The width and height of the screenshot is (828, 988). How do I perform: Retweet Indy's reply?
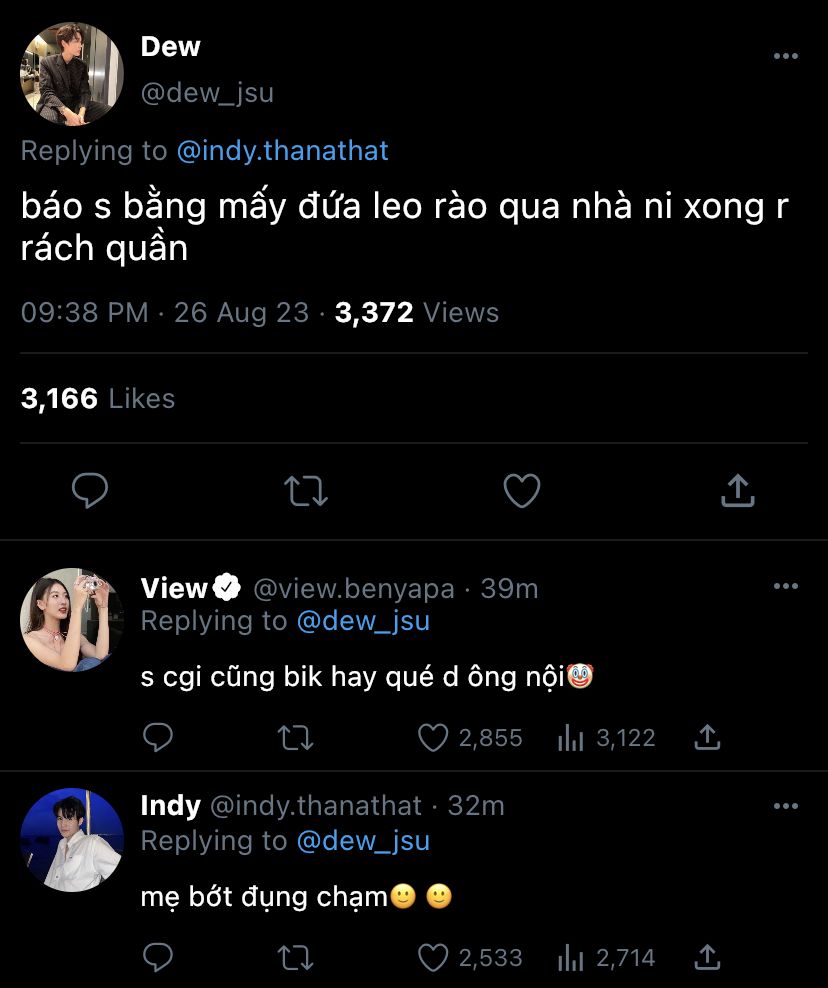click(295, 958)
